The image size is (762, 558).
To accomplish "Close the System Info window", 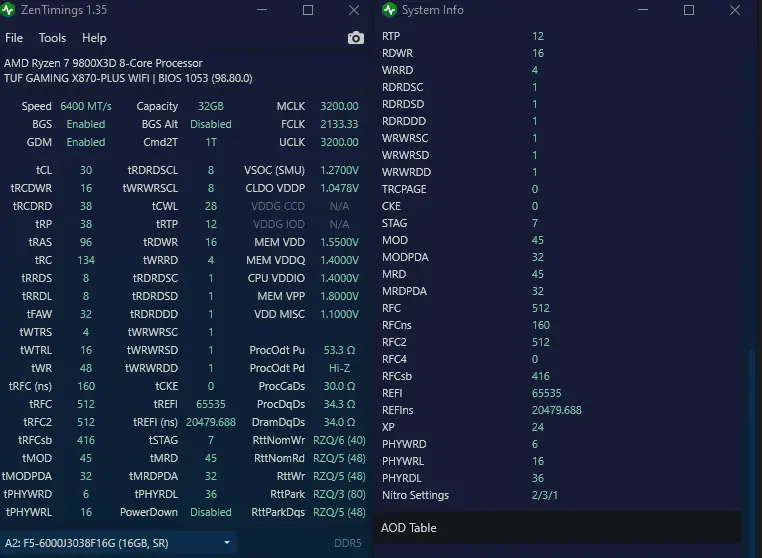I will coord(735,10).
